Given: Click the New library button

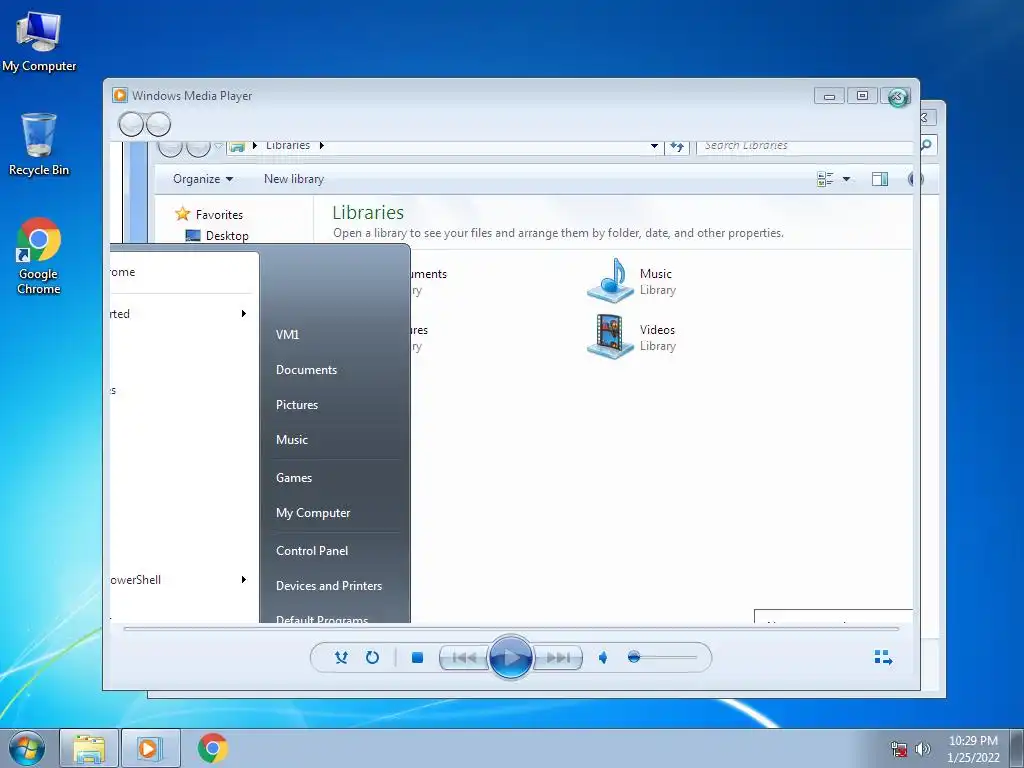Looking at the screenshot, I should pos(294,179).
